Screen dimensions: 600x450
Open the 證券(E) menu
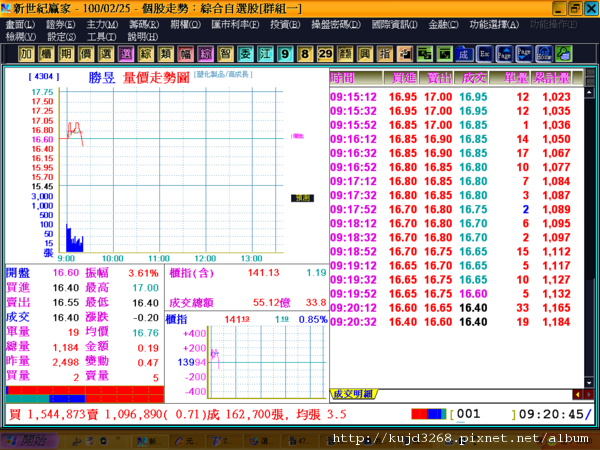(60, 25)
